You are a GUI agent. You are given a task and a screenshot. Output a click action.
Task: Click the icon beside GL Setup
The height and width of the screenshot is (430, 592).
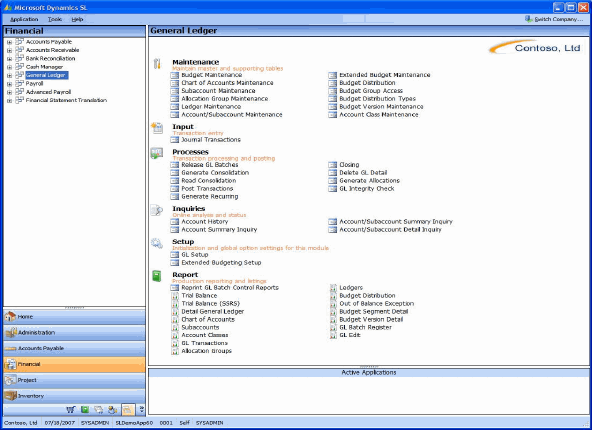pyautogui.click(x=174, y=255)
